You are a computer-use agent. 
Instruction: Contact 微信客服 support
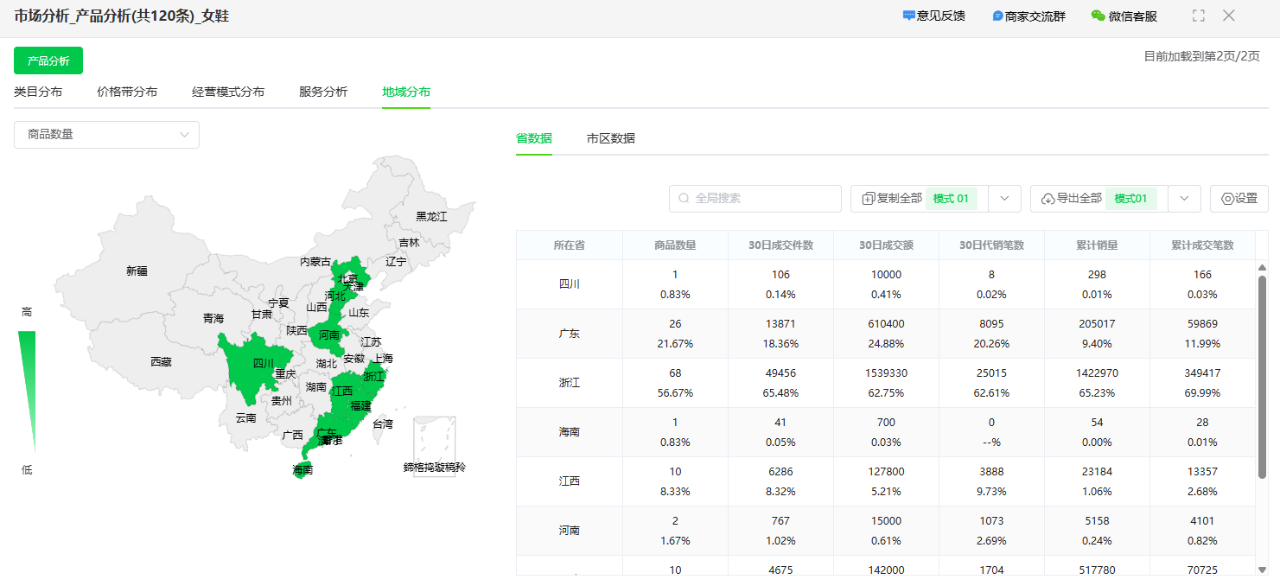pyautogui.click(x=1124, y=16)
